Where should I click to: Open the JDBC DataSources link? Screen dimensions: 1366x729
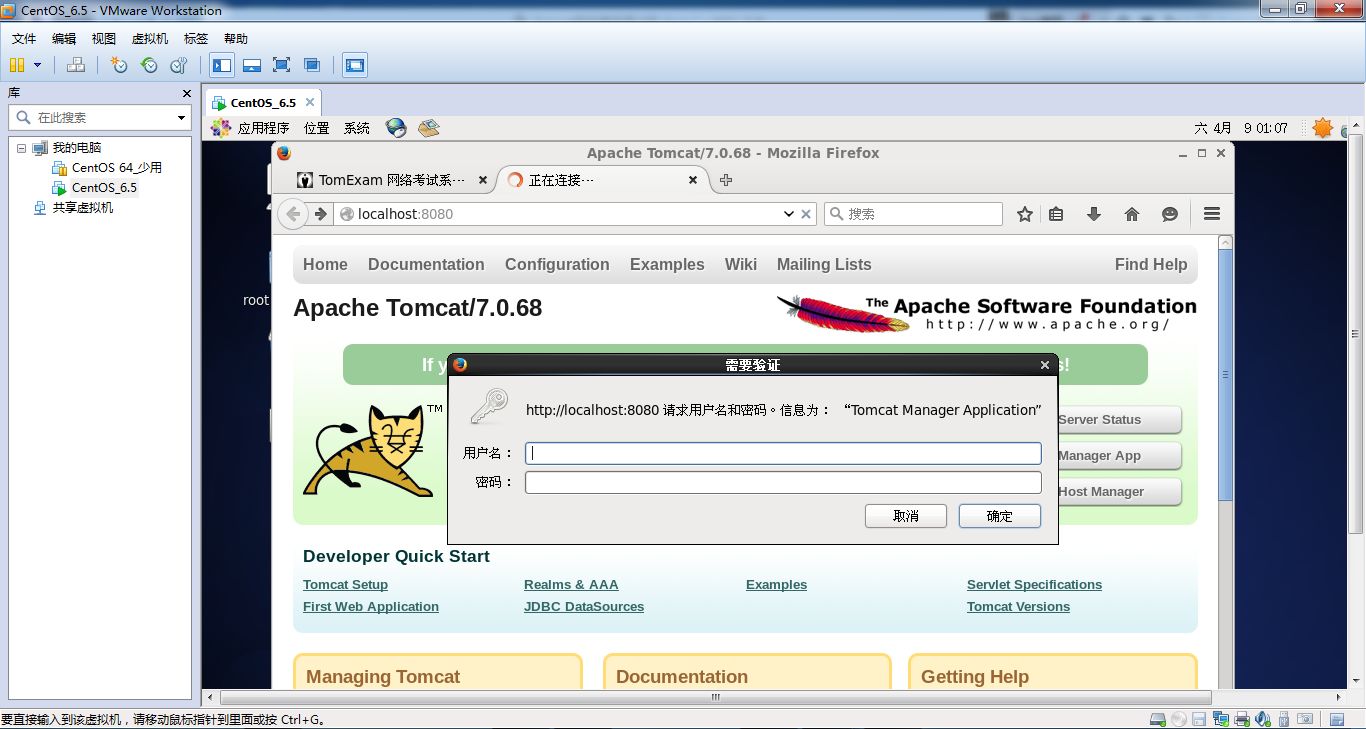pyautogui.click(x=584, y=607)
